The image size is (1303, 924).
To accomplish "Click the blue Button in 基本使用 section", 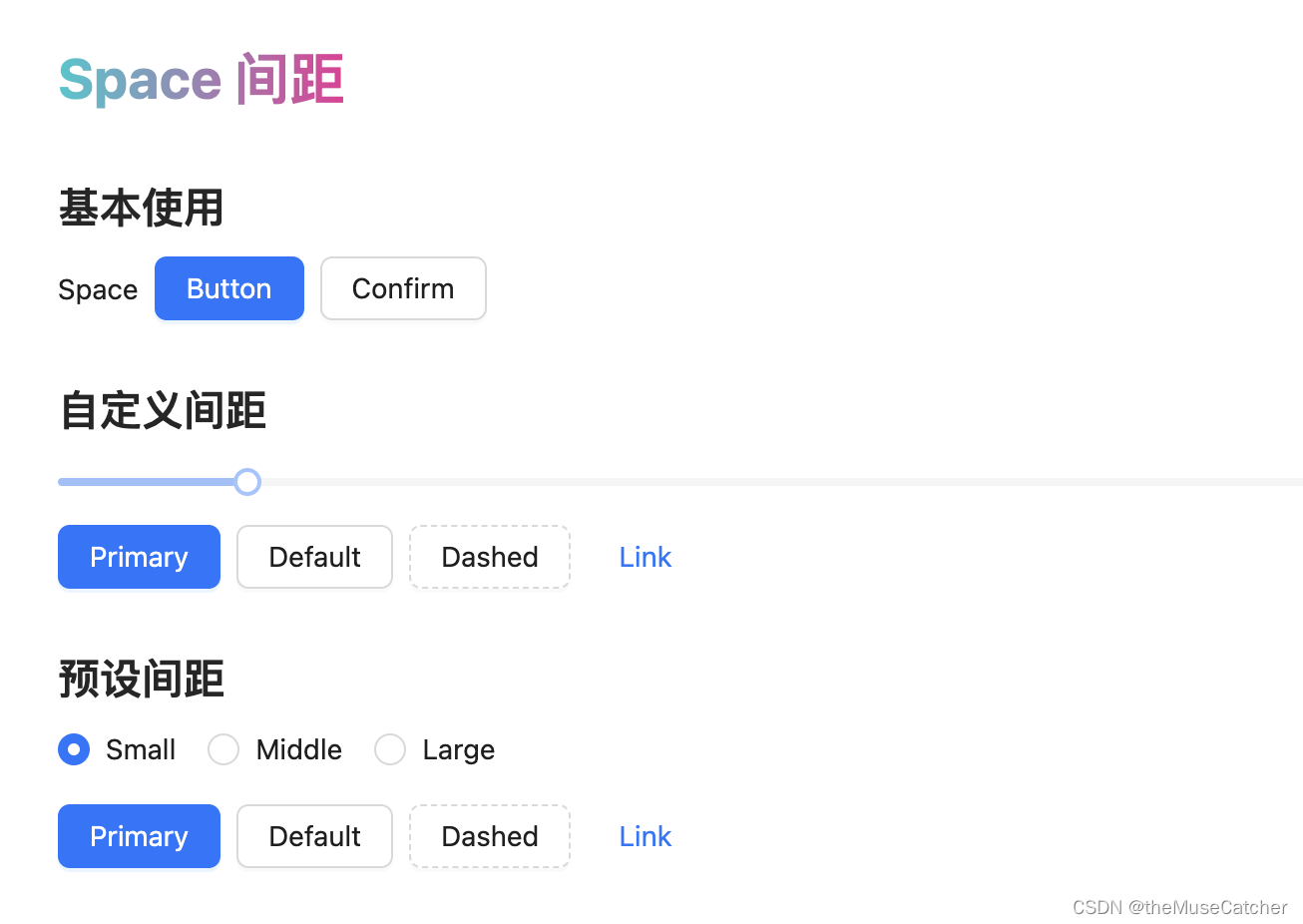I will 228,288.
